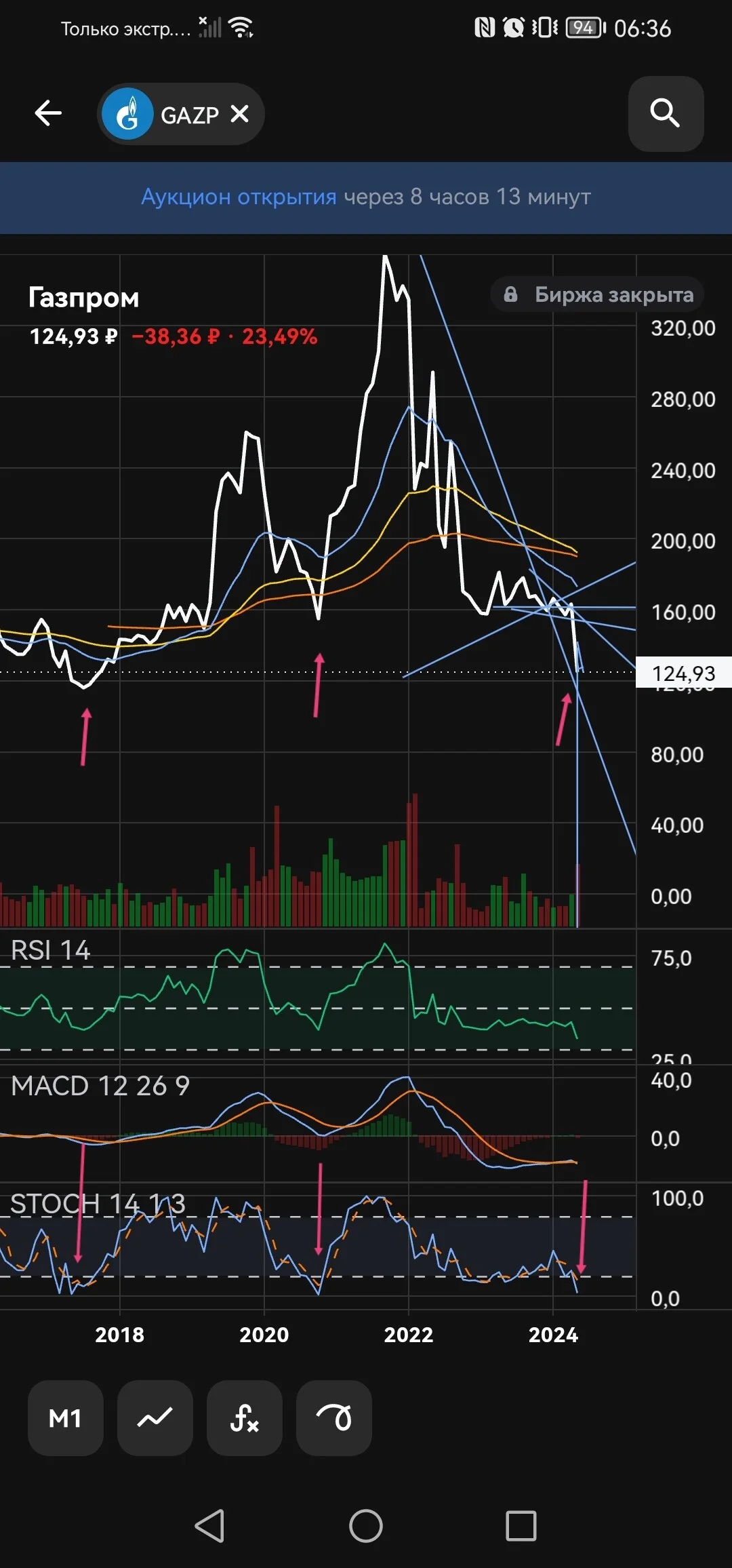Tap the 75,0 RSI axis value
The image size is (732, 1568).
click(671, 958)
